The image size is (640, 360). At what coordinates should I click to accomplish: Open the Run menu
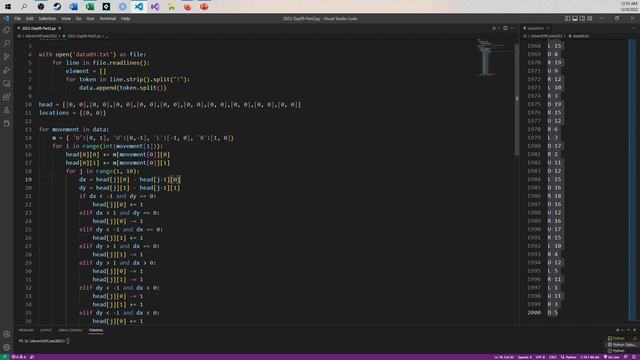[90, 18]
